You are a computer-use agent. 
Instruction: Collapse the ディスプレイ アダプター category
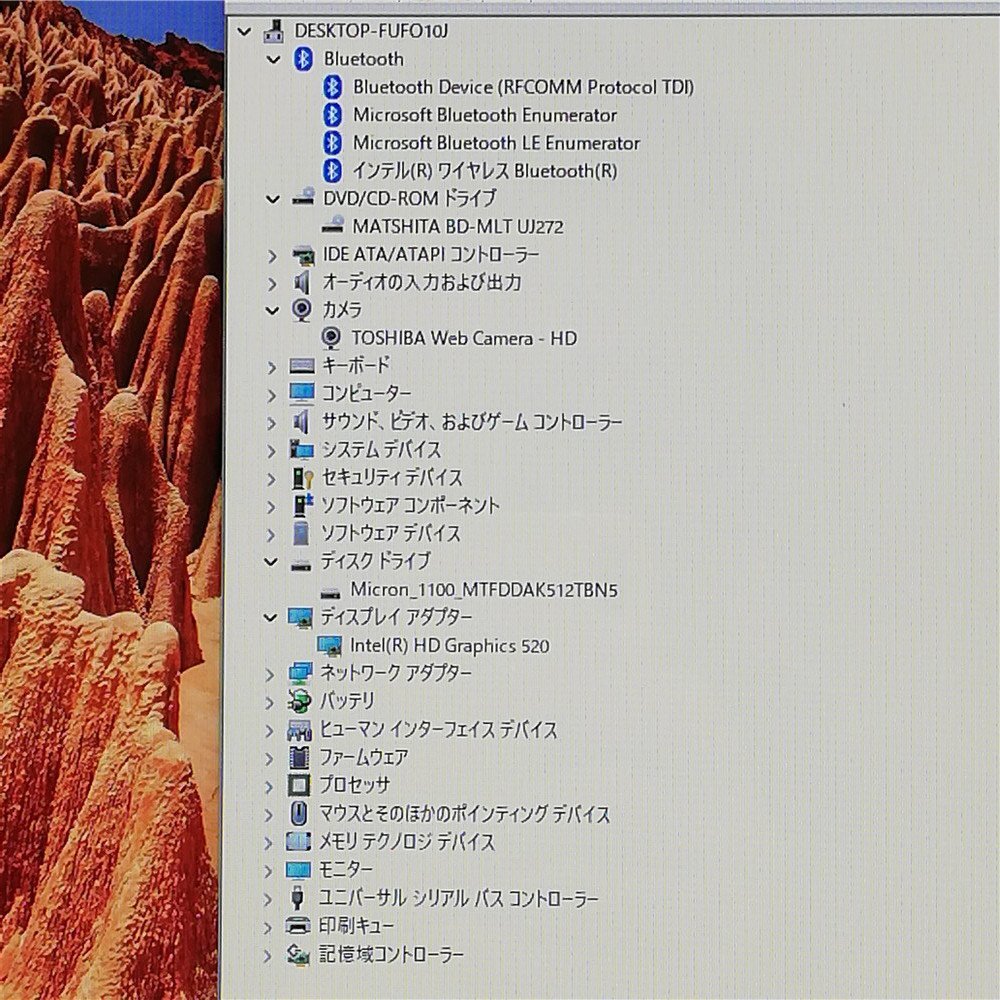[270, 617]
